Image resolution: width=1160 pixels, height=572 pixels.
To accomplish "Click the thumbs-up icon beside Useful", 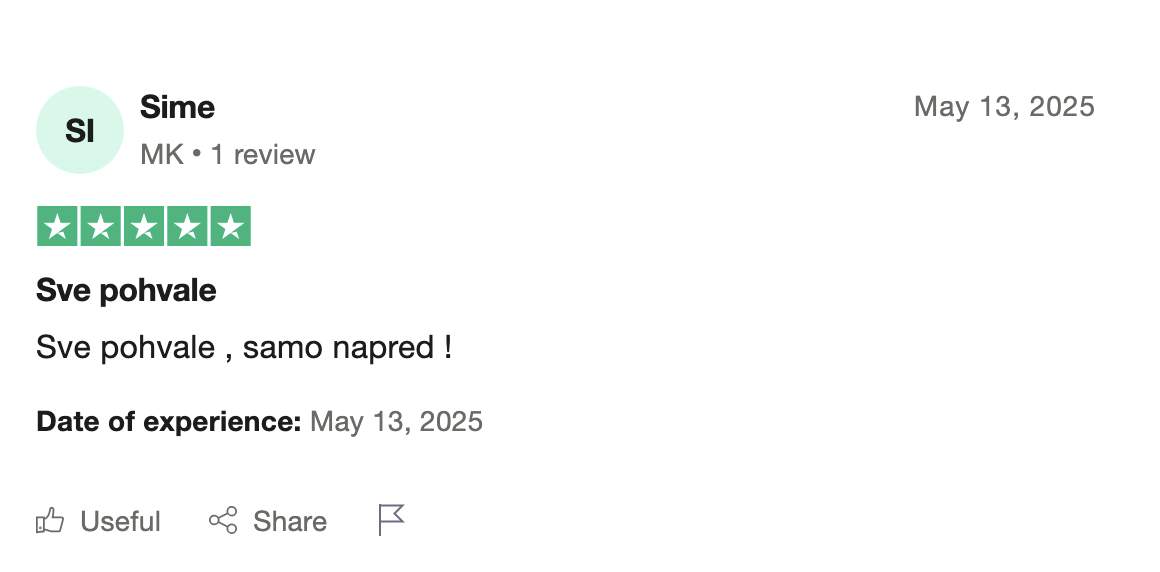I will coord(50,521).
